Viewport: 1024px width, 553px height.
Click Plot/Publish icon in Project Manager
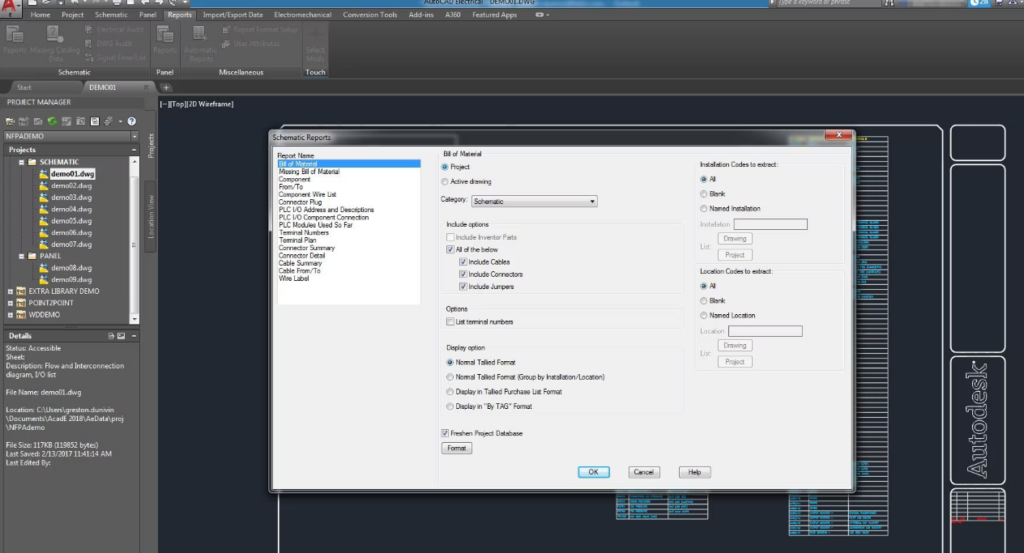[108, 121]
